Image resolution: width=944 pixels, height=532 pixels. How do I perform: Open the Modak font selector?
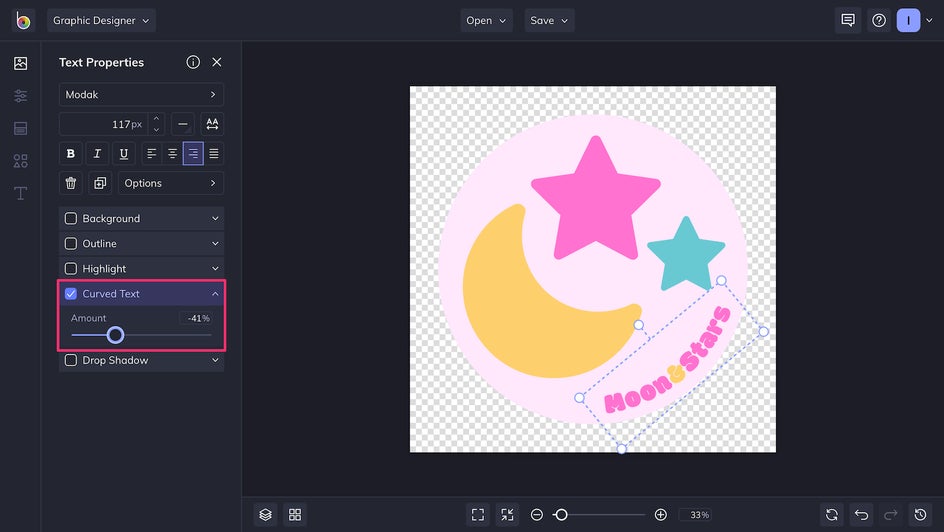[x=141, y=94]
